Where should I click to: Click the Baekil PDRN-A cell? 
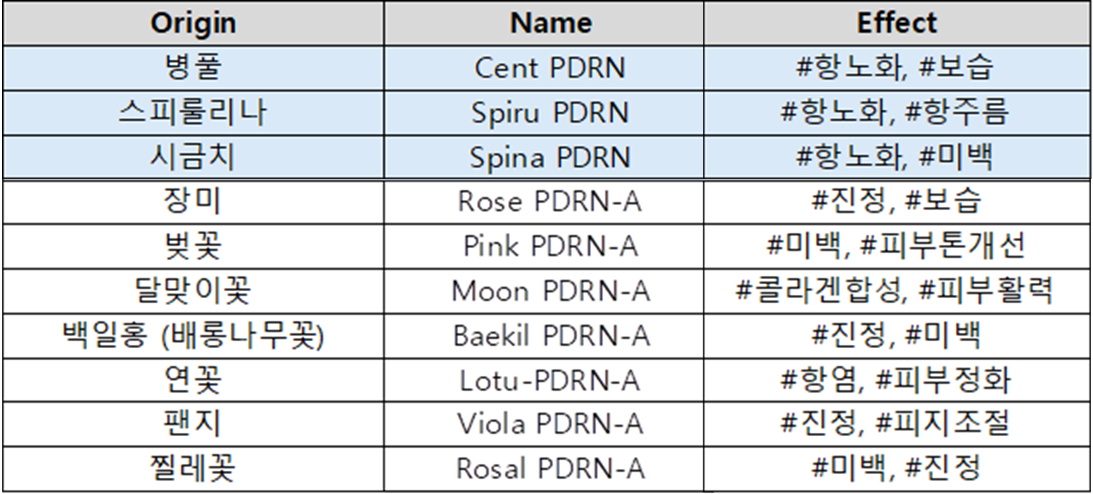click(x=550, y=335)
